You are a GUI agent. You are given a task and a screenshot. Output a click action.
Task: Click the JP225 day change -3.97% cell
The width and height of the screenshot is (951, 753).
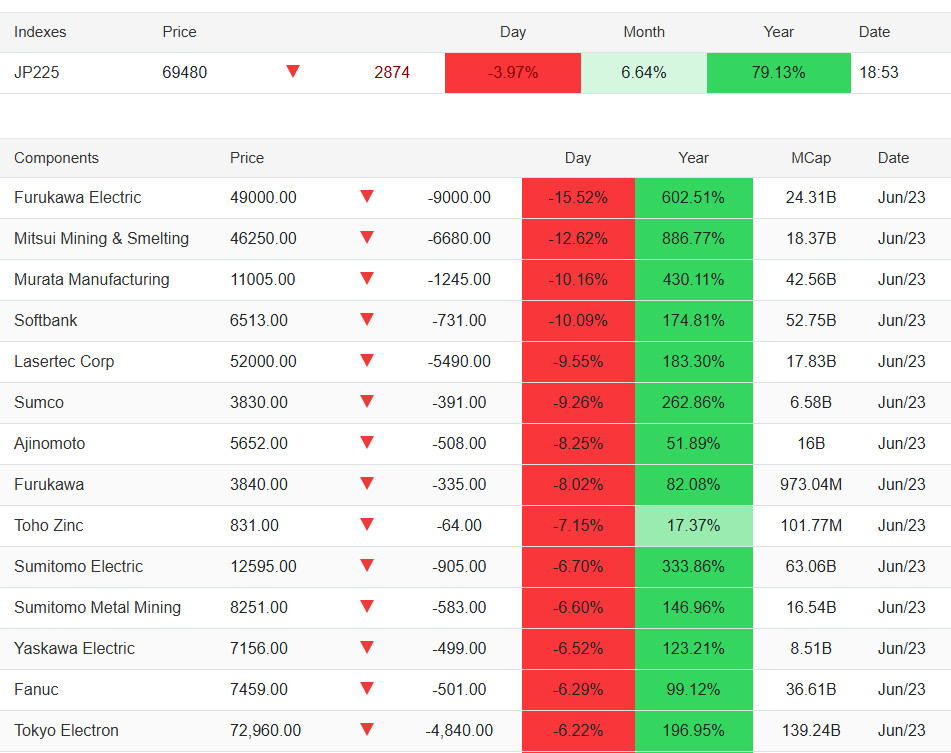click(513, 73)
